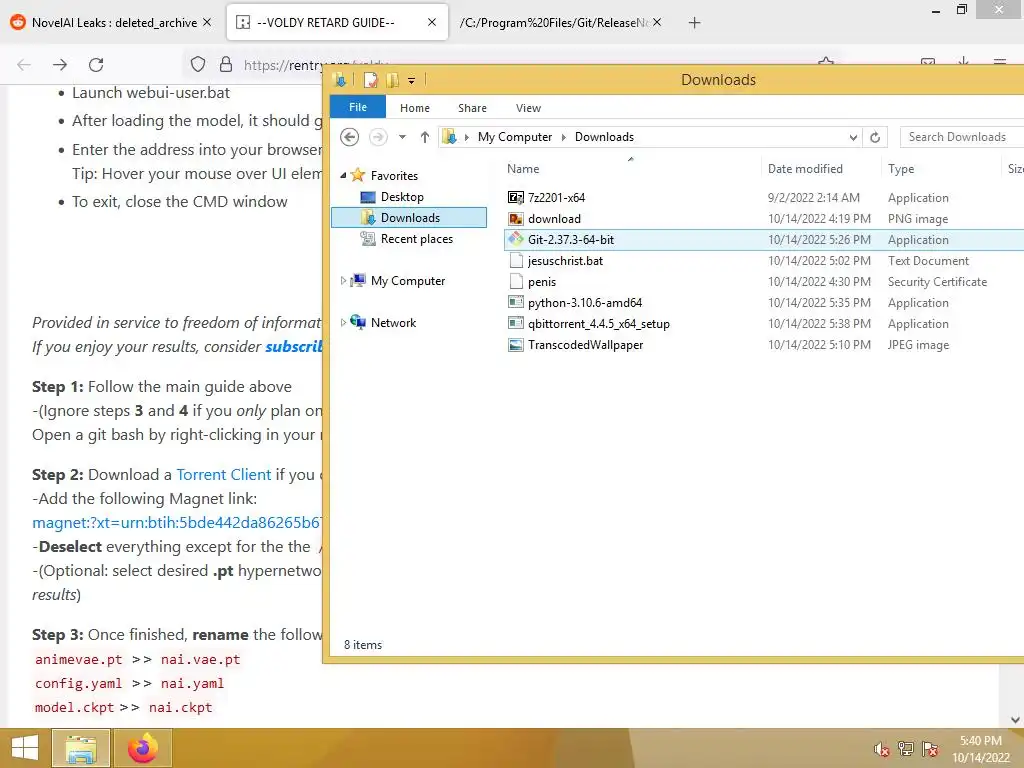Click the back arrow in Explorer
This screenshot has height=768, width=1024.
pyautogui.click(x=349, y=137)
